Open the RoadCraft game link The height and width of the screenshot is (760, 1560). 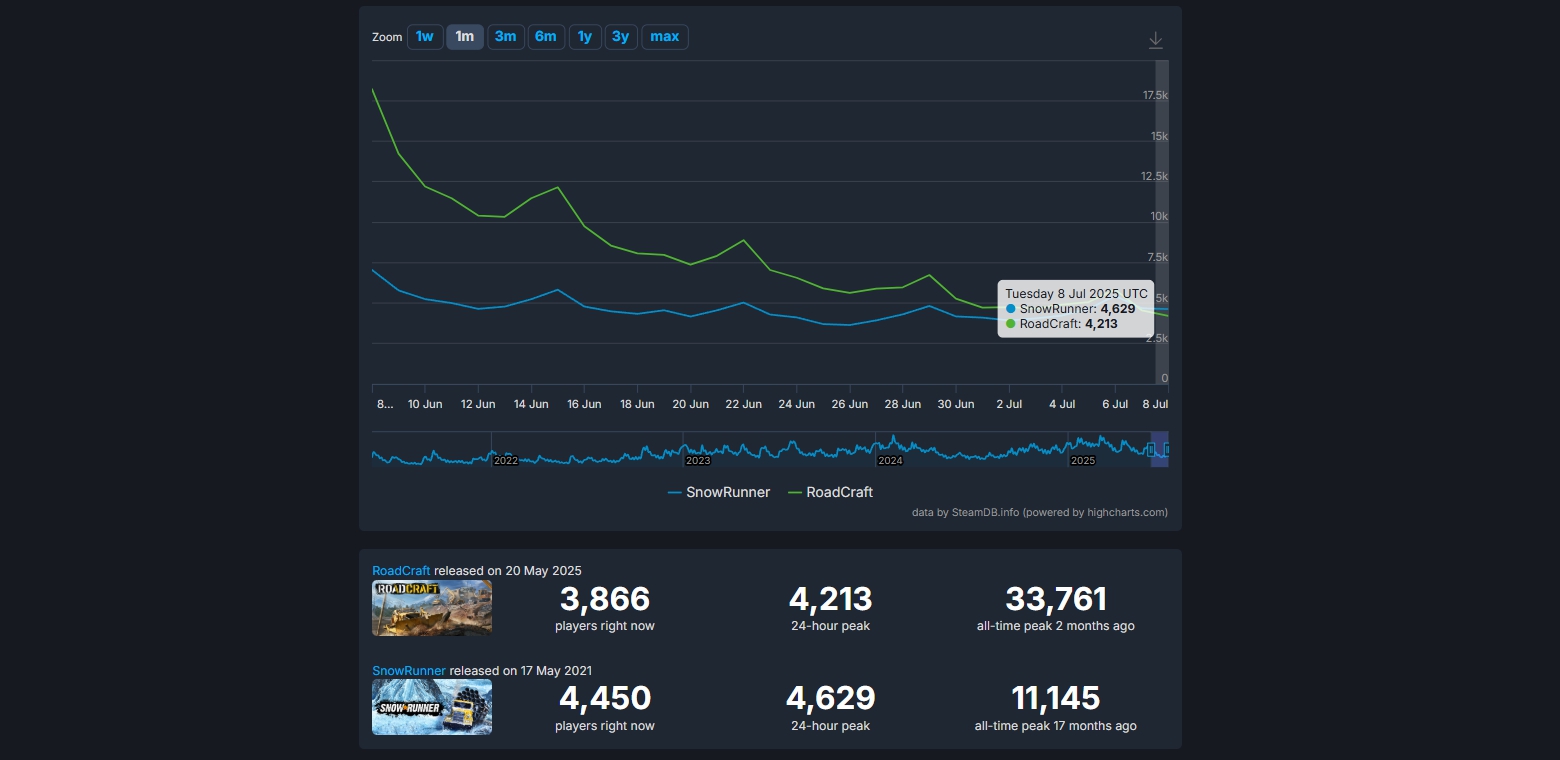401,571
